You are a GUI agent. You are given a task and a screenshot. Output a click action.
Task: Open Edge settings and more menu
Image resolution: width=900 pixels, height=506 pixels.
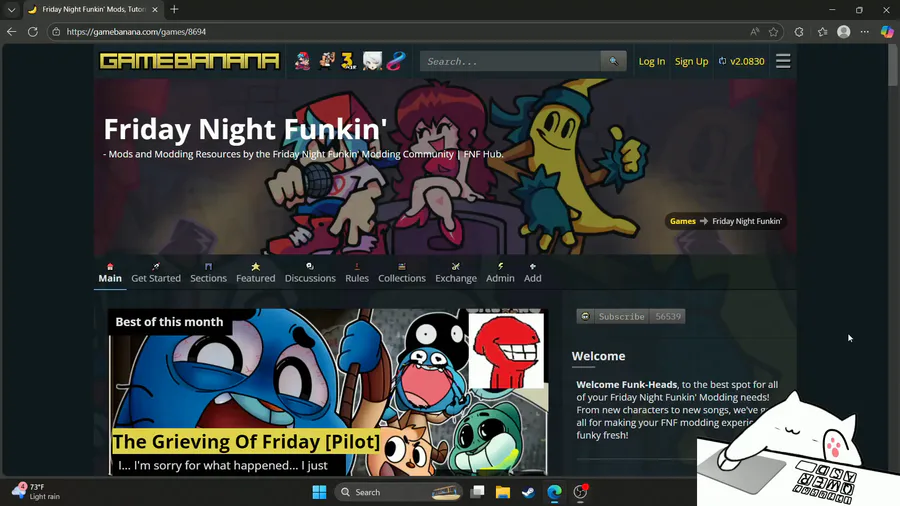tap(864, 32)
